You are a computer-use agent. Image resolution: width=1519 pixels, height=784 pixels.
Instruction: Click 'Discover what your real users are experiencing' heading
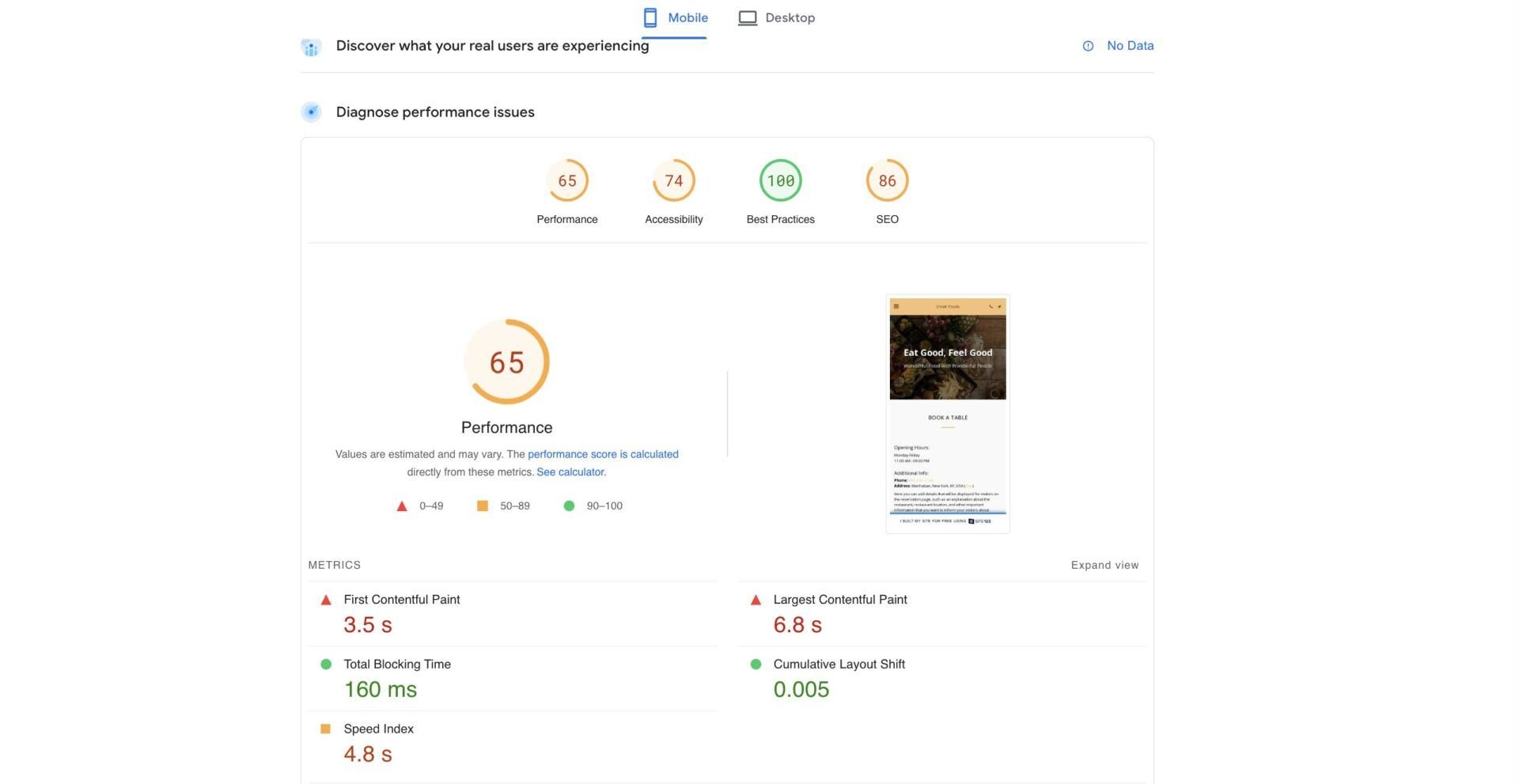point(492,46)
